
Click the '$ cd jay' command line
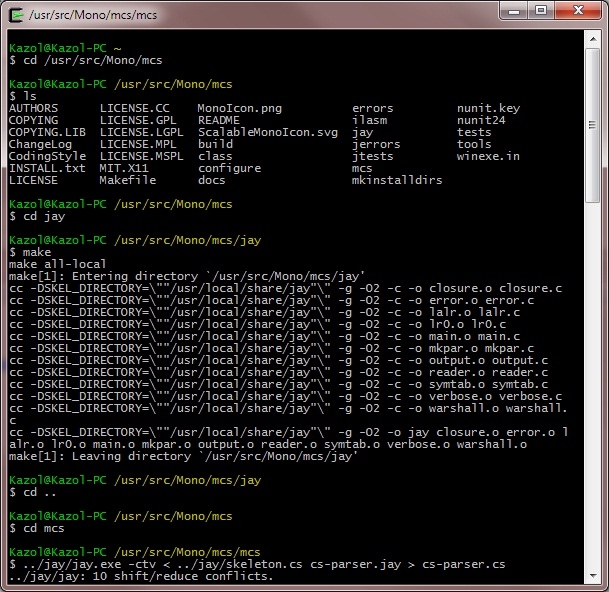[37, 216]
